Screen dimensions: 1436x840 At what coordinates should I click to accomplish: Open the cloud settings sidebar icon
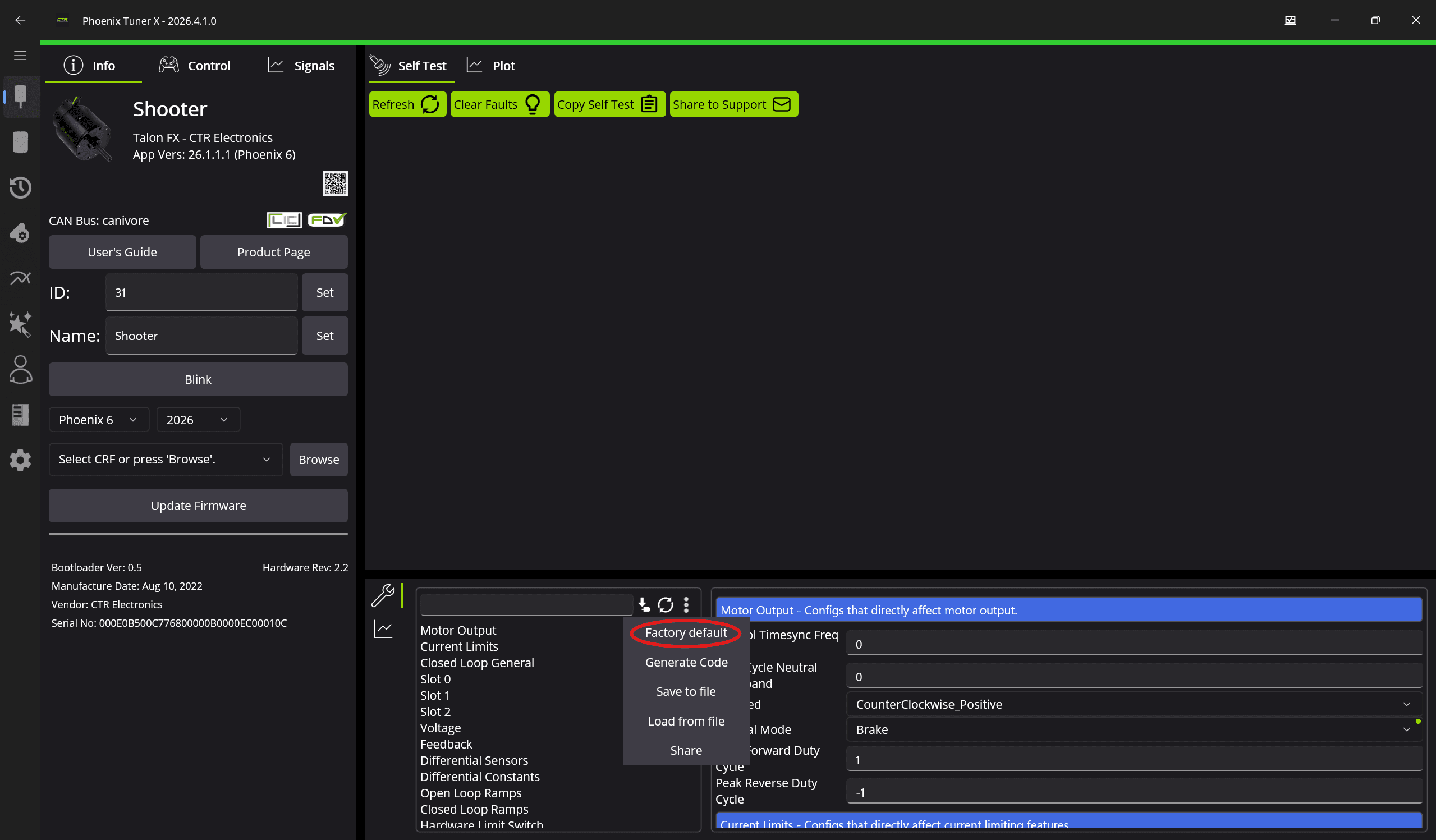click(21, 232)
